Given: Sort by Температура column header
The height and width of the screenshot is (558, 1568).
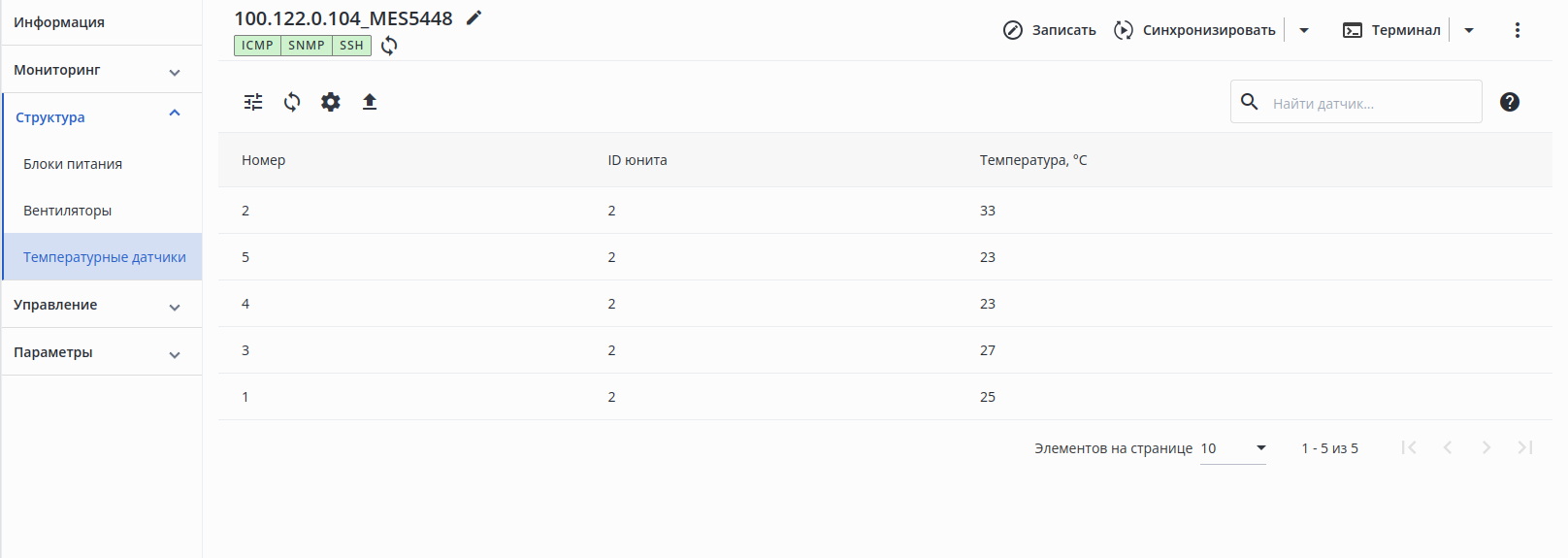Looking at the screenshot, I should tap(1032, 160).
